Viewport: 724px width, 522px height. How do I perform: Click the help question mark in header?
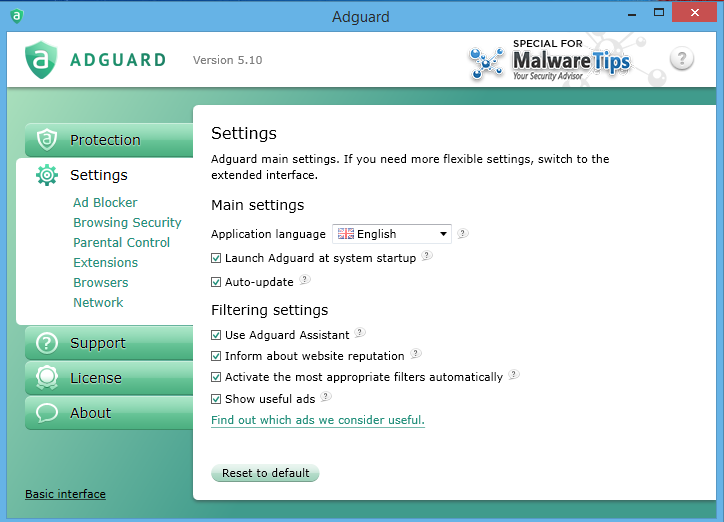682,59
